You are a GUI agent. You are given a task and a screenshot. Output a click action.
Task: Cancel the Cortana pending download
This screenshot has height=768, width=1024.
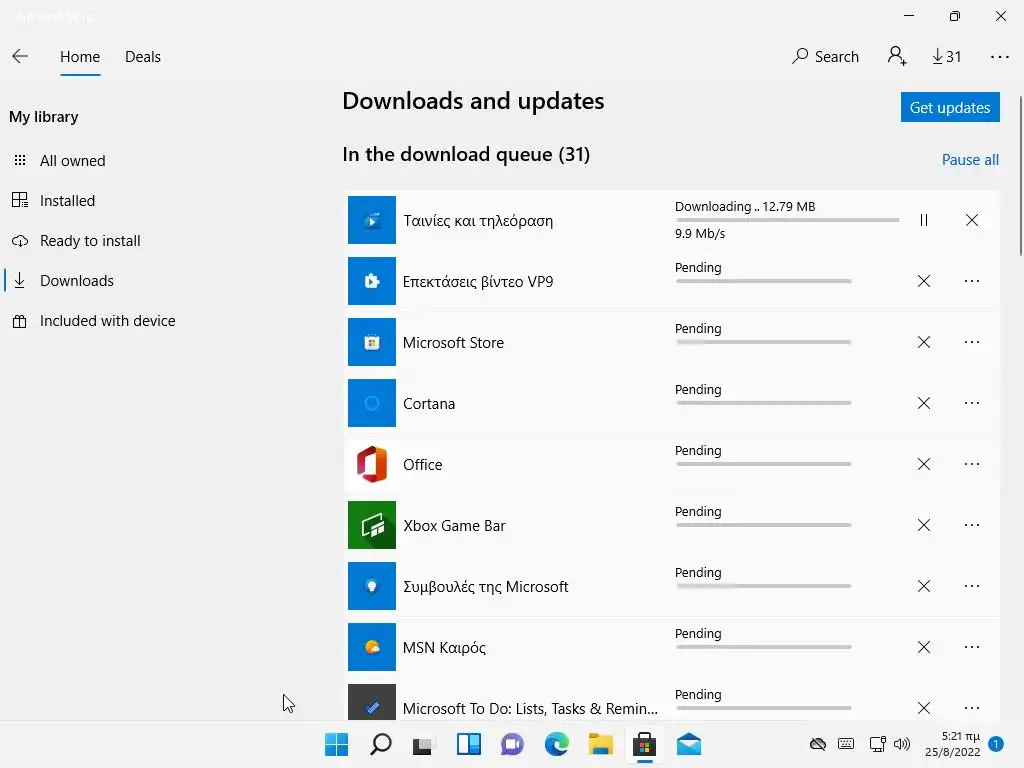point(923,403)
